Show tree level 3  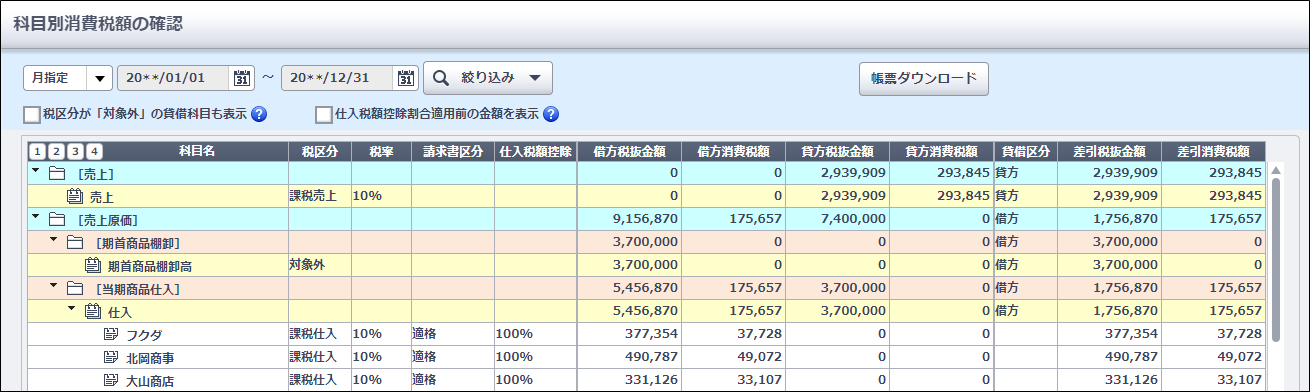[75, 152]
